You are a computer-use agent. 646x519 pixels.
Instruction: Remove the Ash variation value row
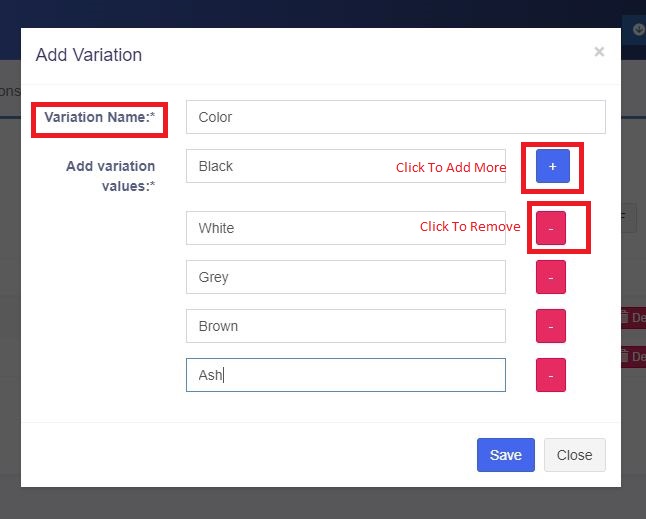[551, 375]
